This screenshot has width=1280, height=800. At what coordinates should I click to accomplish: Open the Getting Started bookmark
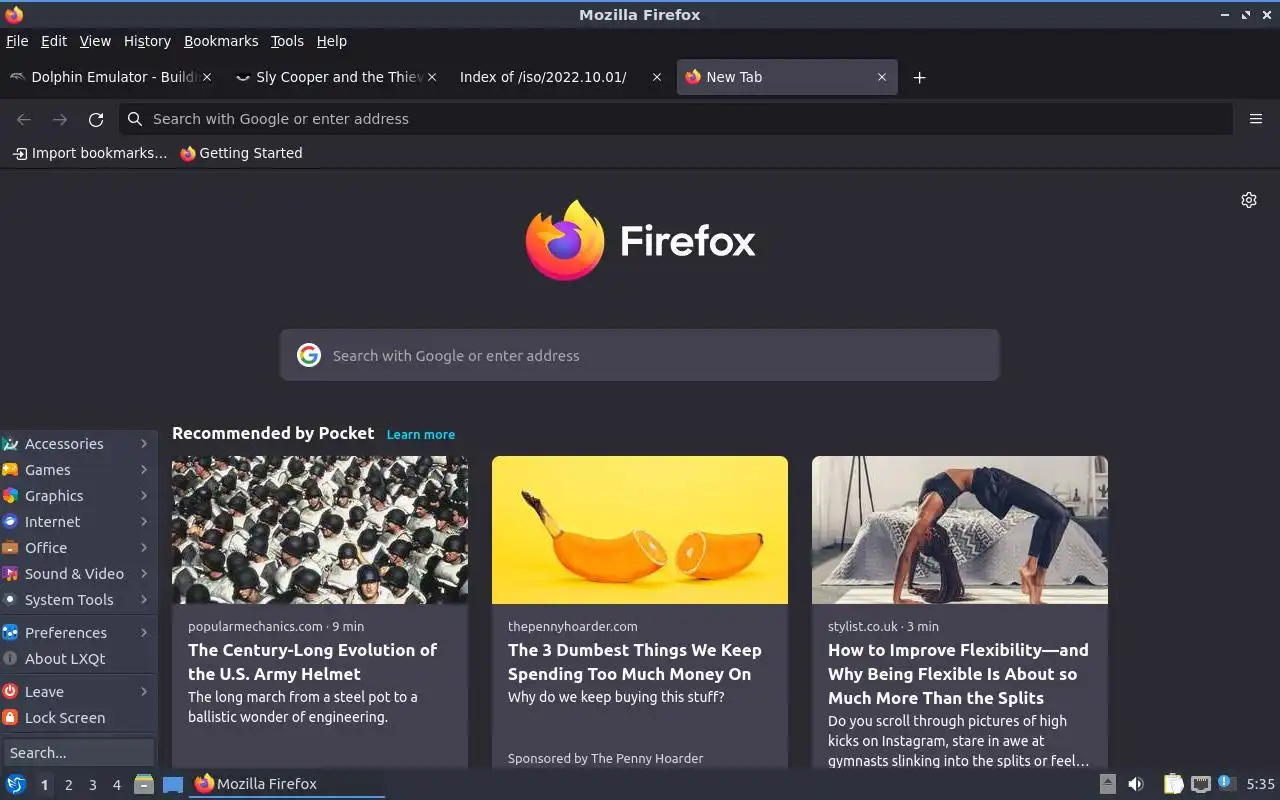(x=241, y=153)
